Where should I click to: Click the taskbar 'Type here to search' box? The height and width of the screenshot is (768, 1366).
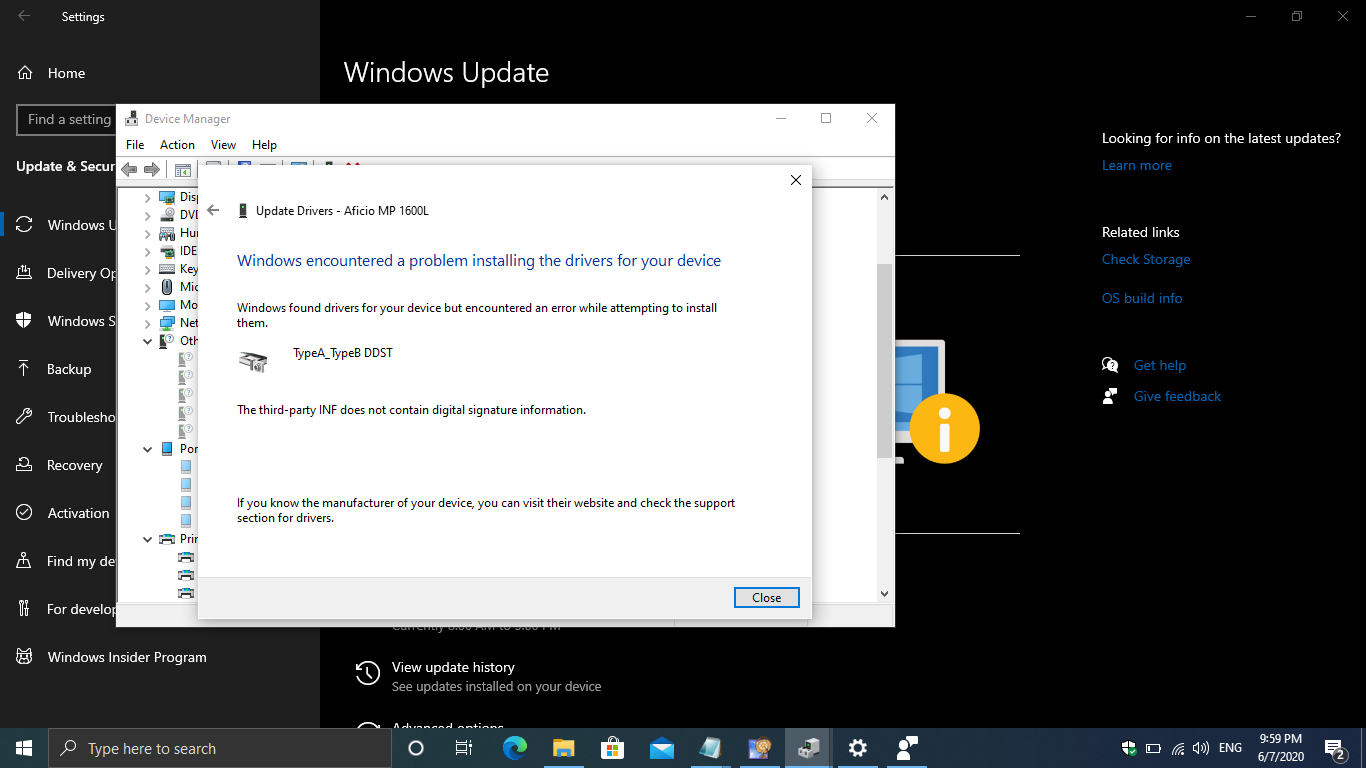[x=220, y=748]
